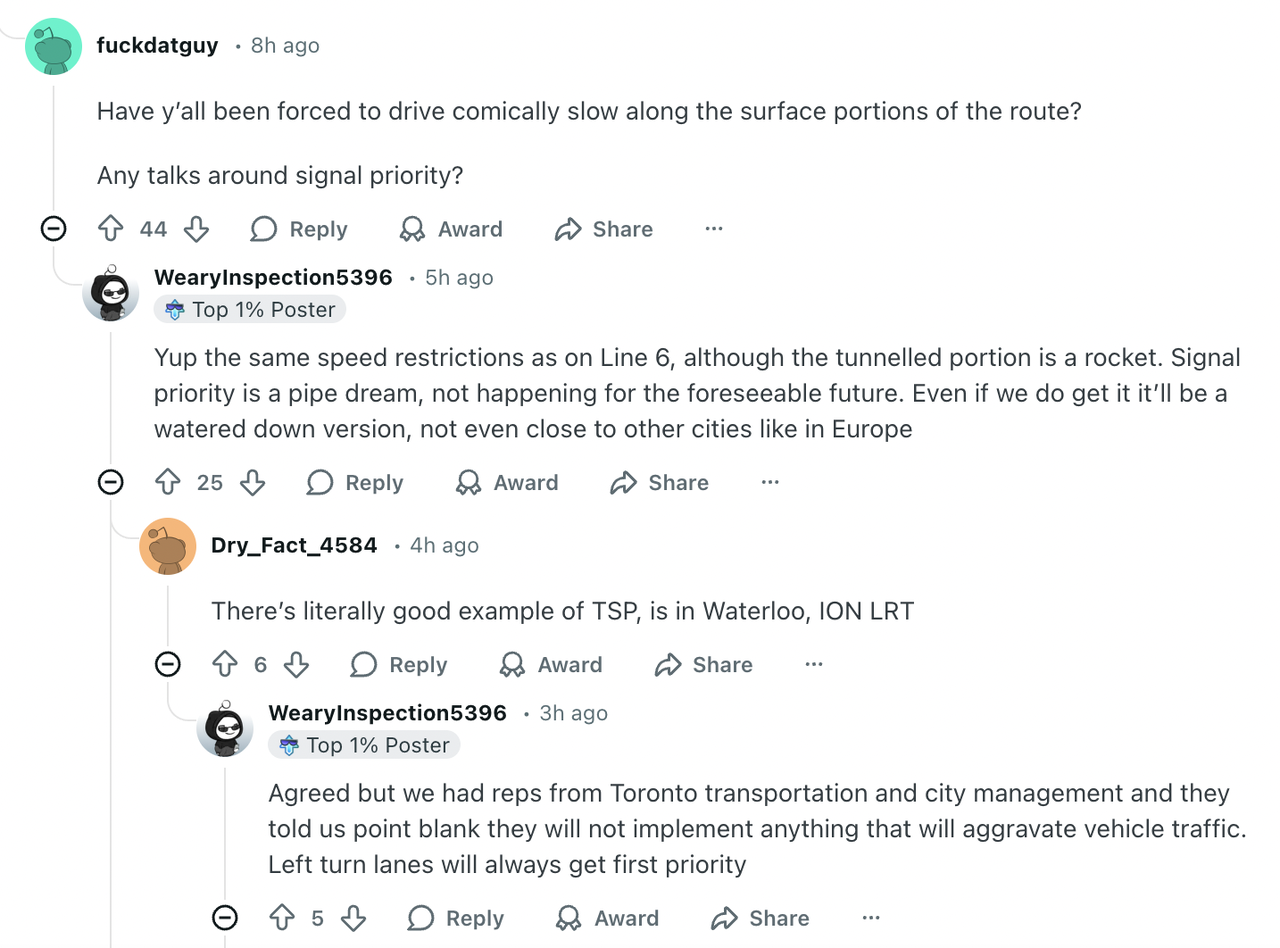The image size is (1280, 948).
Task: Share the Waterloo ION LRT comment
Action: [x=703, y=665]
